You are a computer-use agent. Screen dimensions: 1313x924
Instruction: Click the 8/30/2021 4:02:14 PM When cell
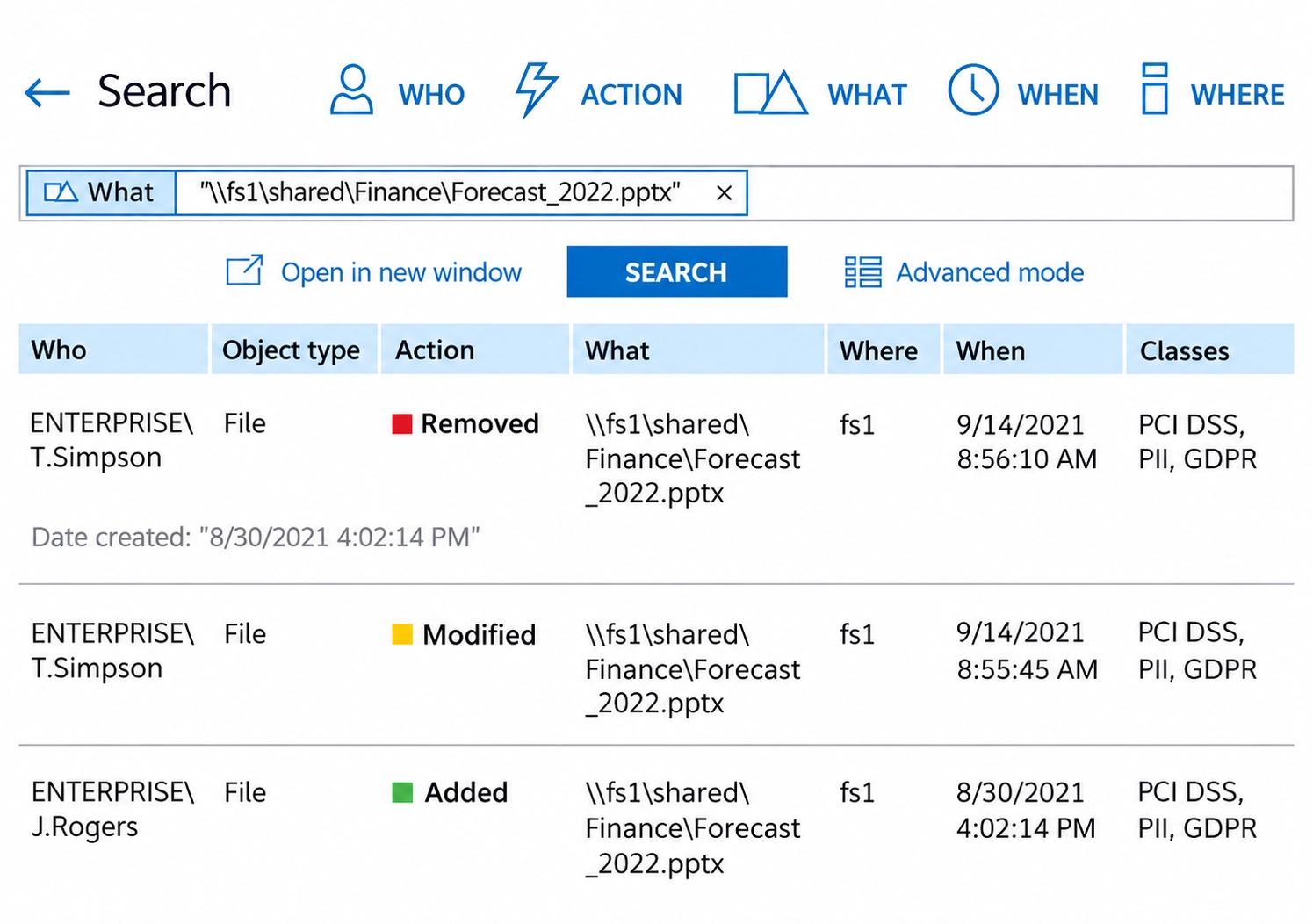tap(1026, 810)
